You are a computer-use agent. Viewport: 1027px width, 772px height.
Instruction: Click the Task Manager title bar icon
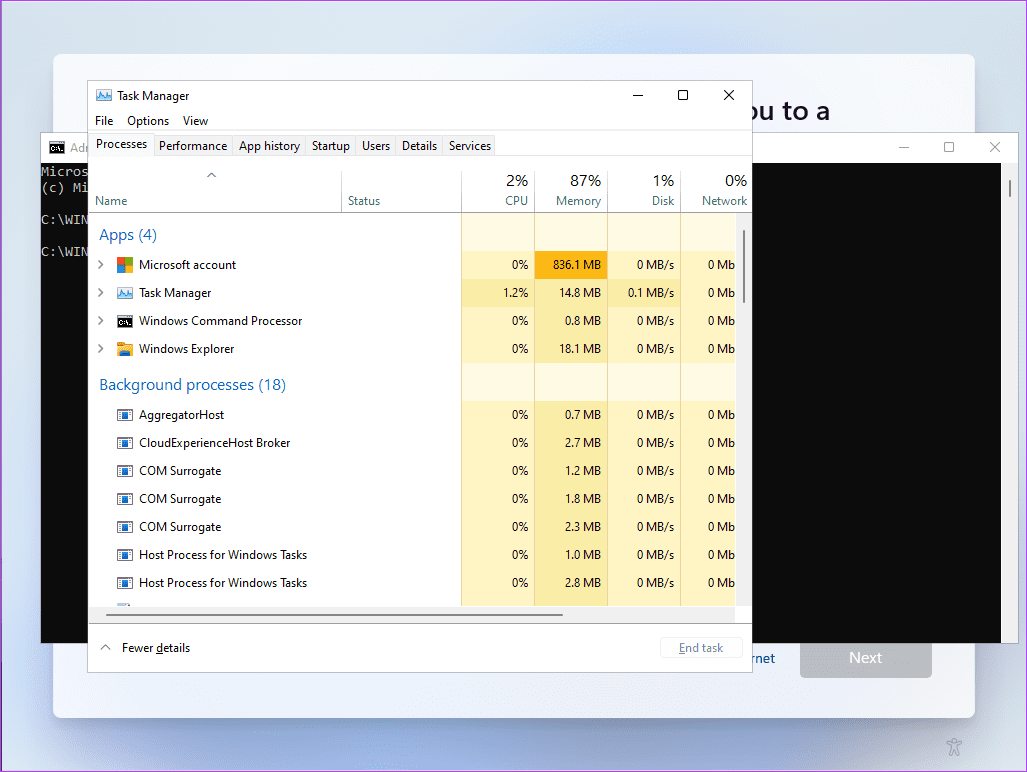[103, 96]
